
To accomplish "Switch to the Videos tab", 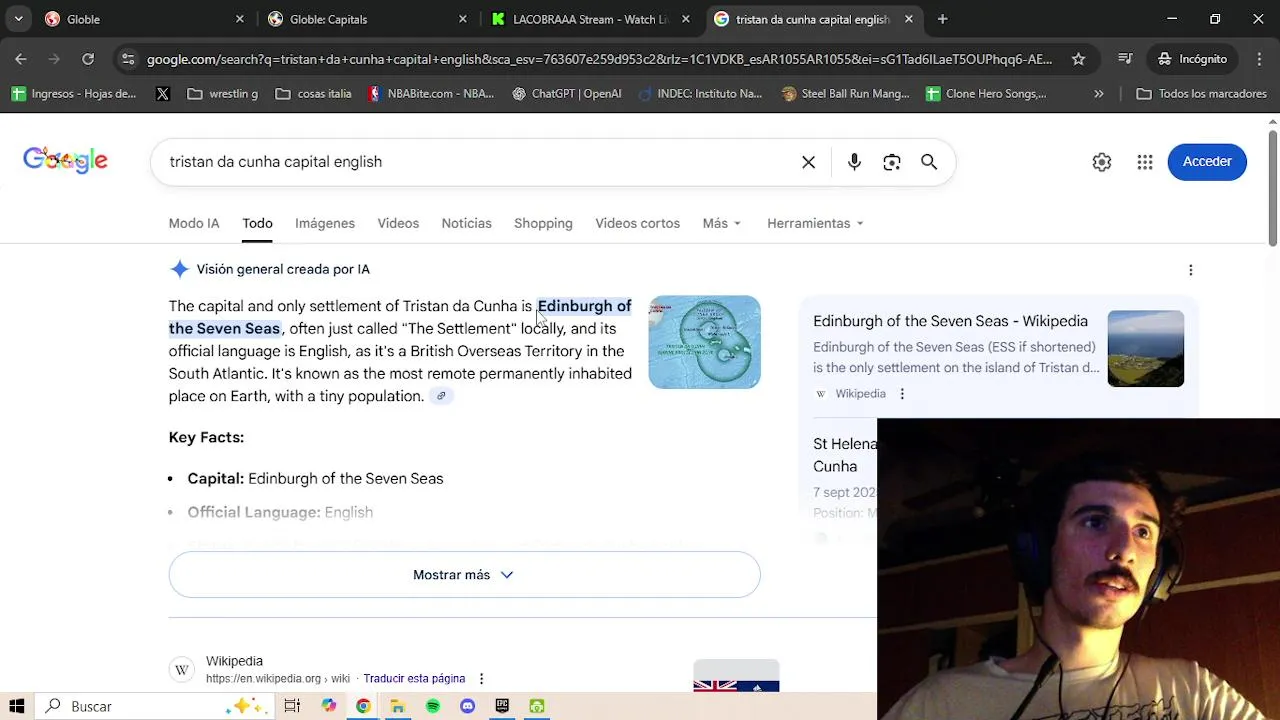I will [x=398, y=224].
